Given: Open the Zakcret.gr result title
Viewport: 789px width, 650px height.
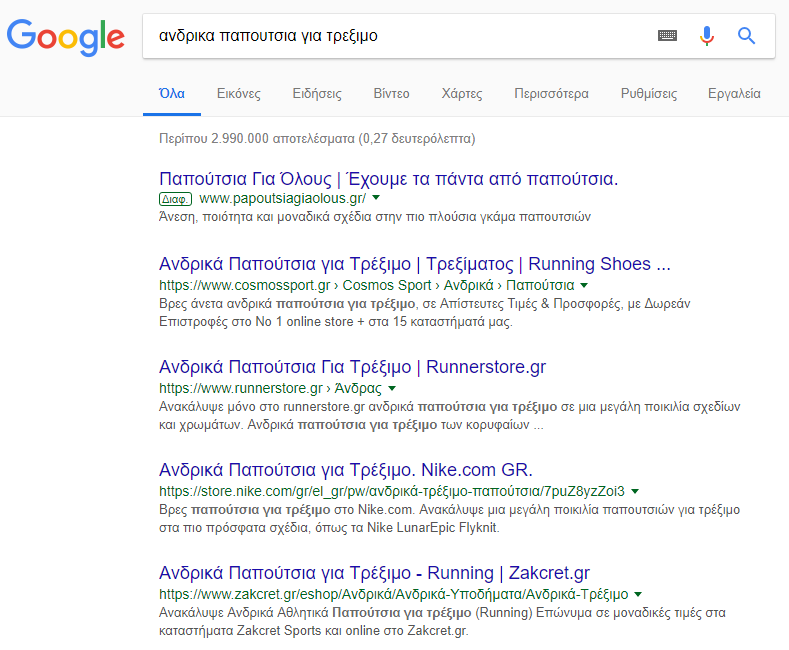Looking at the screenshot, I should pos(374,573).
